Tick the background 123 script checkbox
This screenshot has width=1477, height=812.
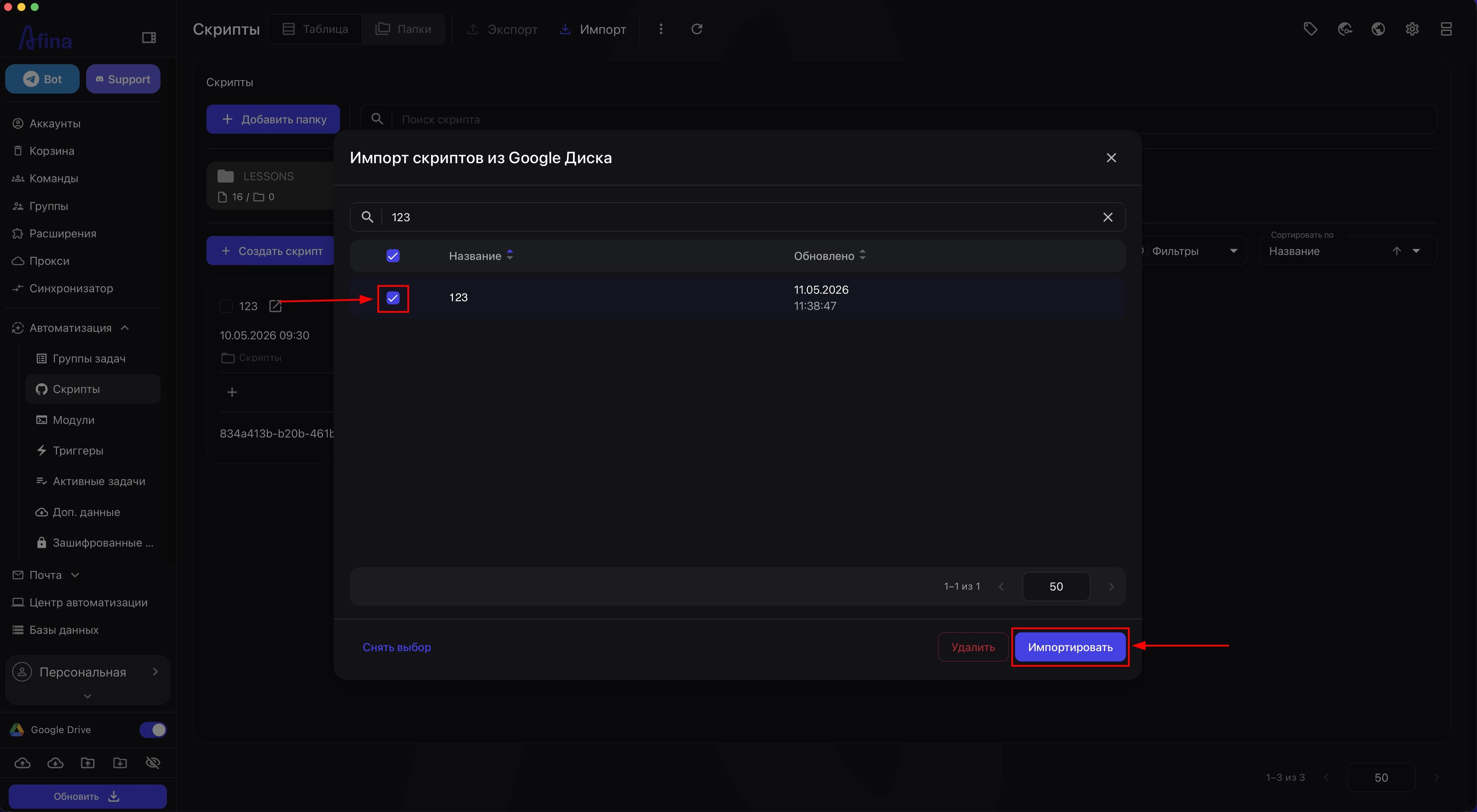[226, 306]
